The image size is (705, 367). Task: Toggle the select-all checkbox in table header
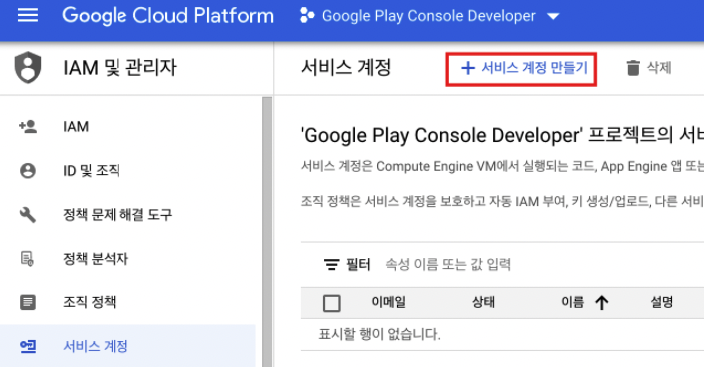[332, 303]
